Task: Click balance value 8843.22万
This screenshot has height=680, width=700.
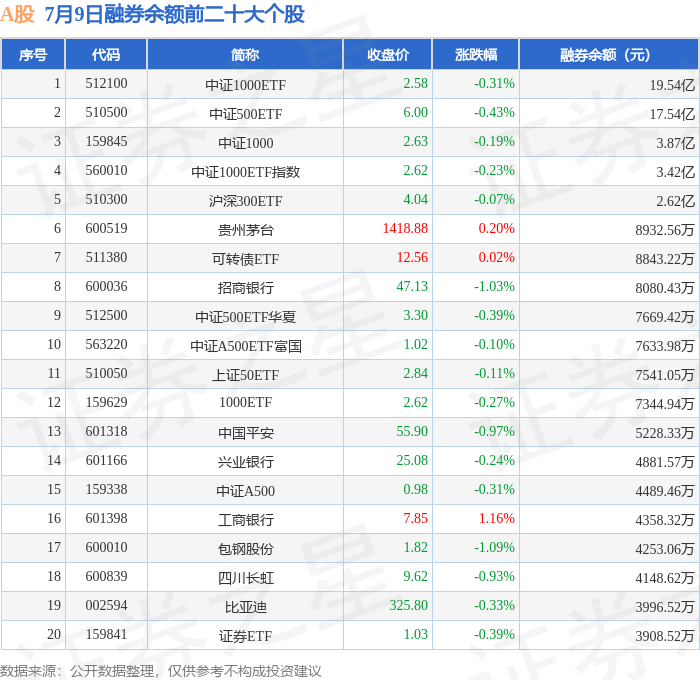Action: point(665,259)
